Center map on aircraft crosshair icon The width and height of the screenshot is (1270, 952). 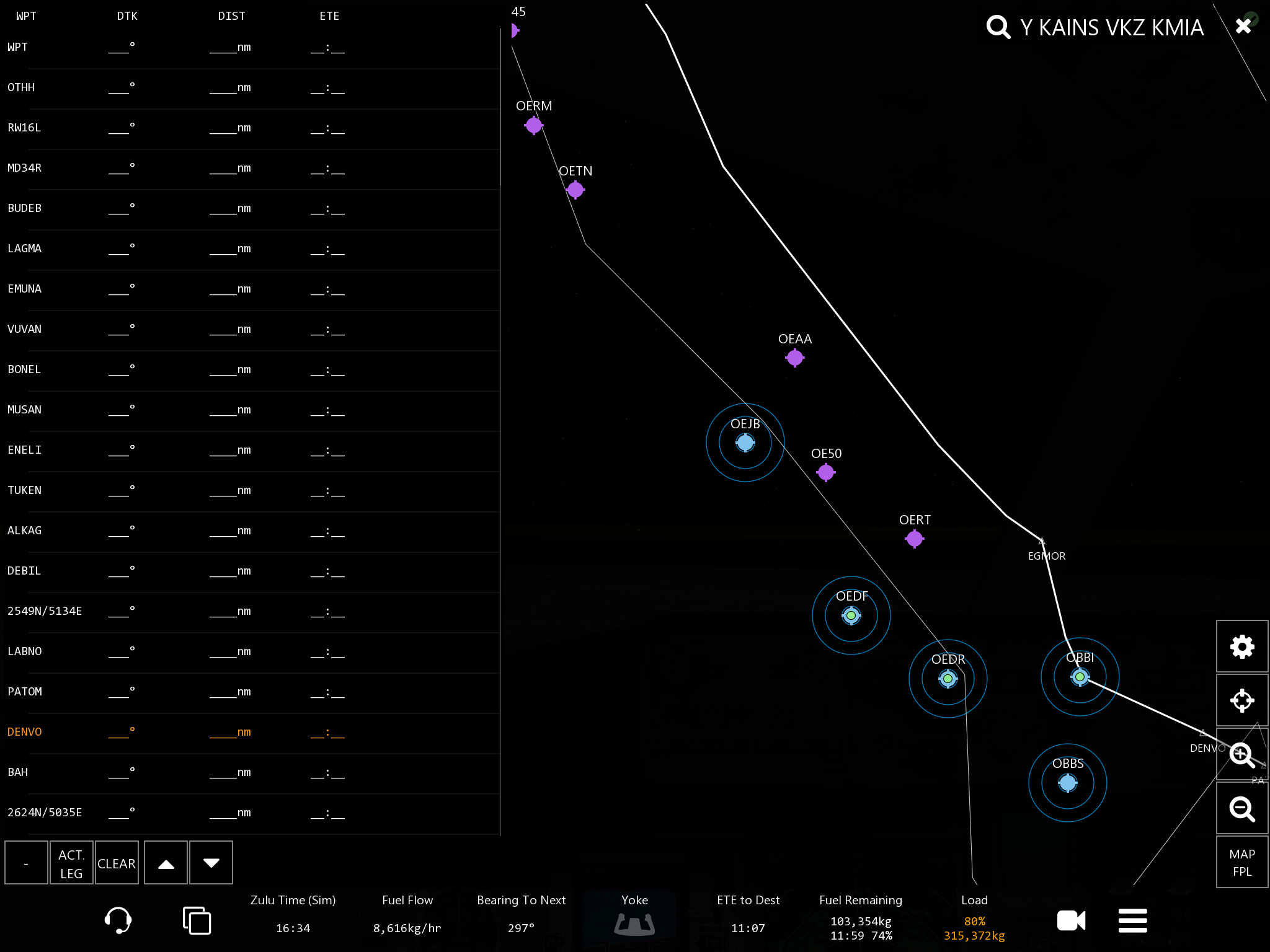(1241, 700)
